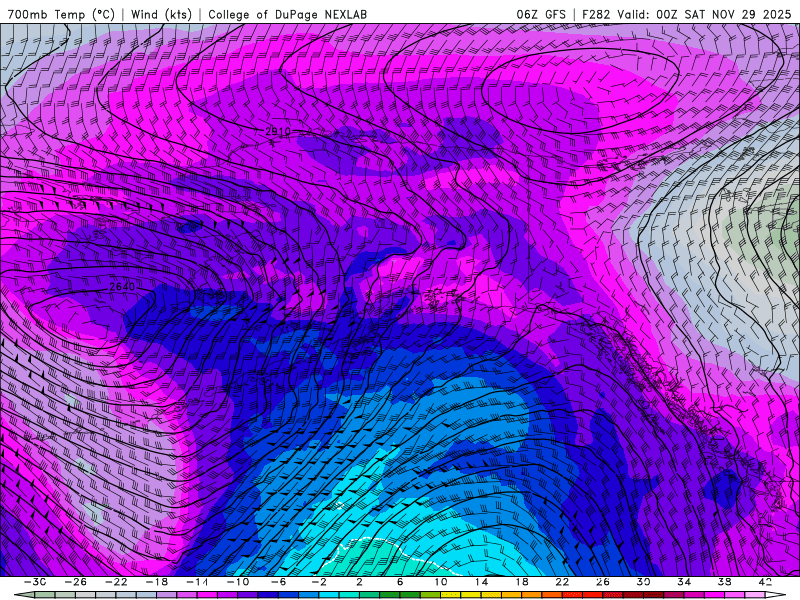Click the 26 colorbar scale label
This screenshot has height=600, width=800.
point(603,582)
